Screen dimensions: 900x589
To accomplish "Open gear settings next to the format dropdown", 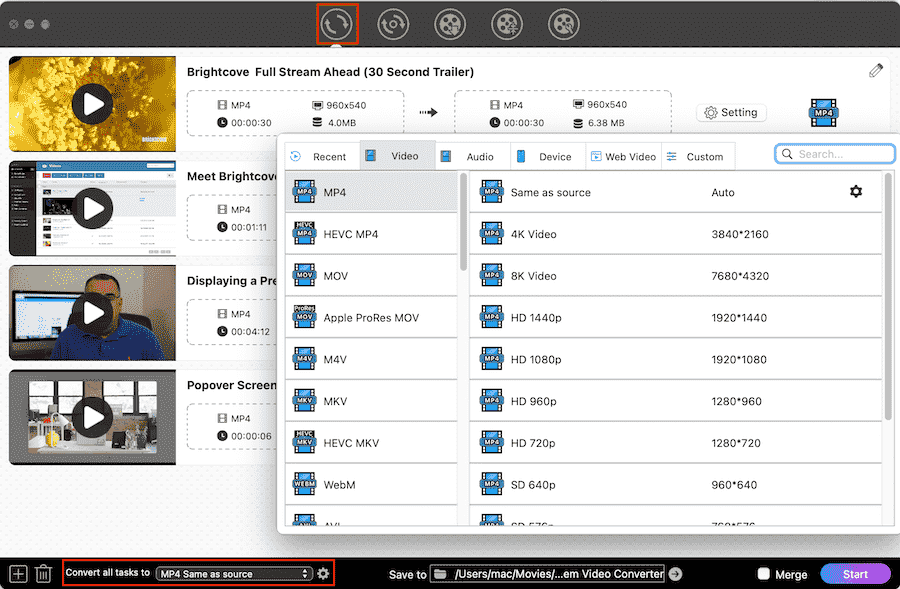I will pos(323,574).
